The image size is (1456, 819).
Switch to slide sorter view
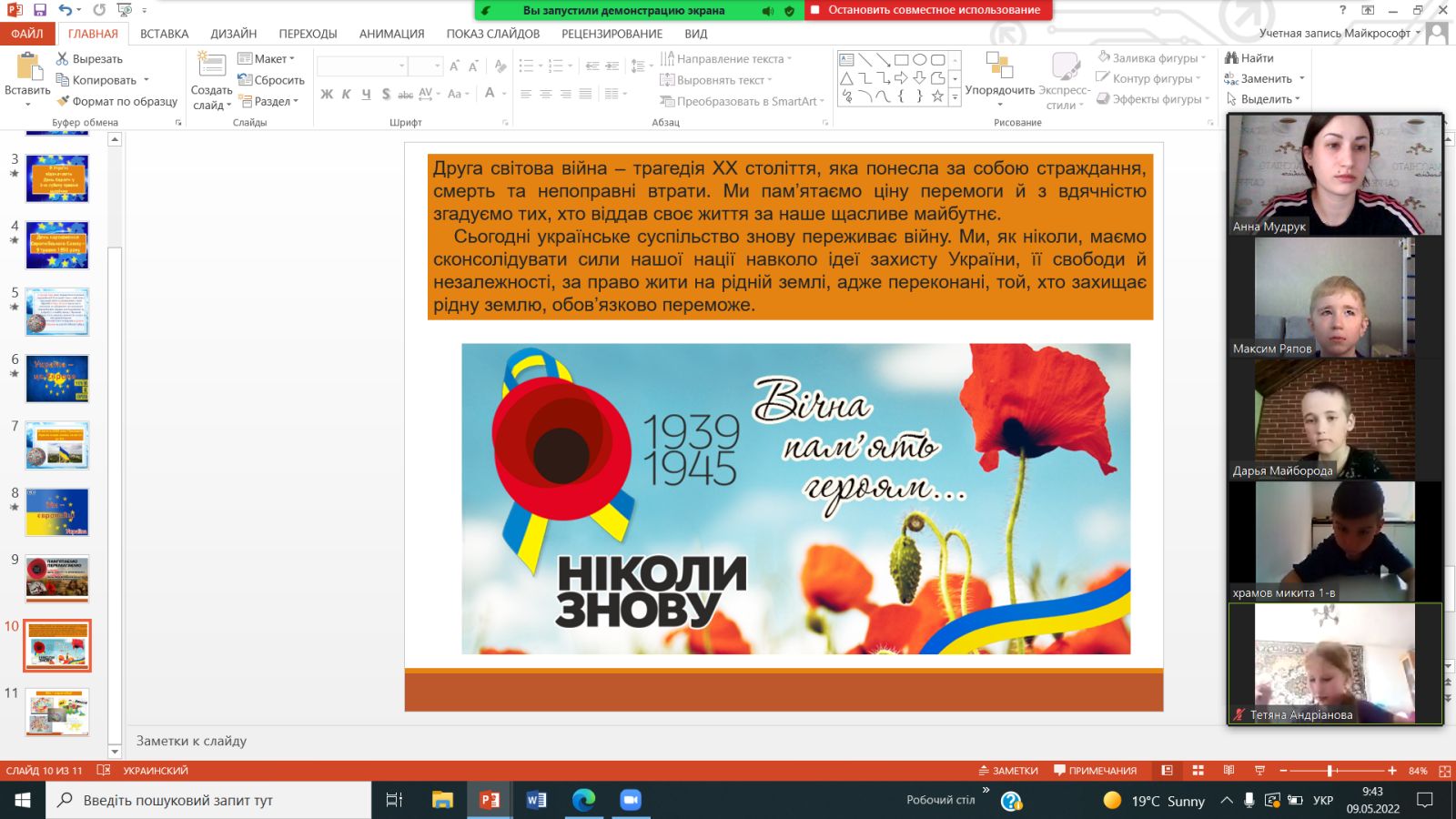(1198, 771)
